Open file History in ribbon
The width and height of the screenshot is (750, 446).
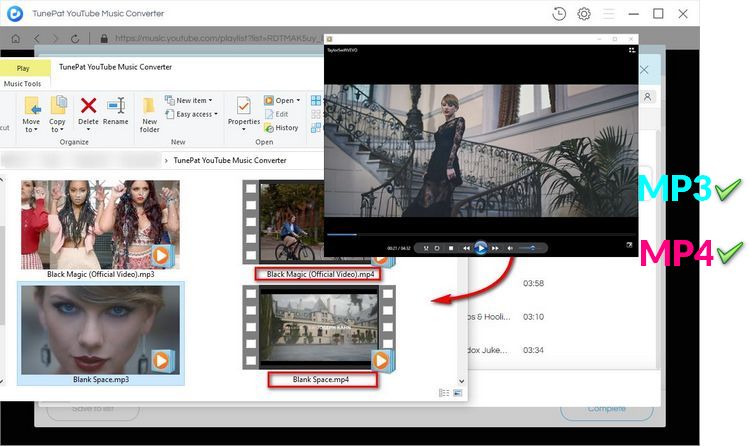coord(281,128)
